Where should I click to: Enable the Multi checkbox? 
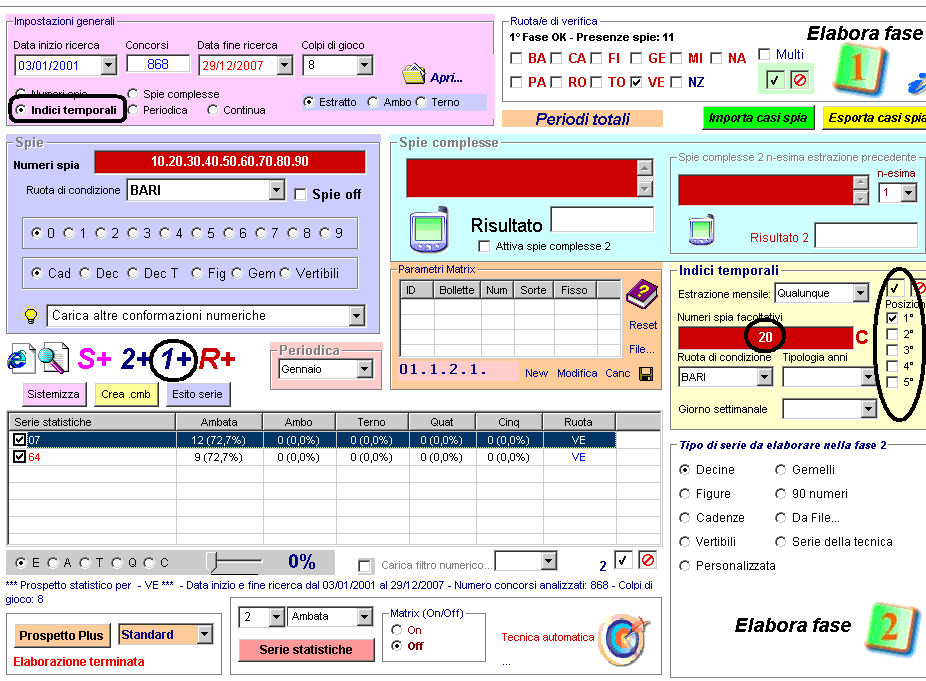tap(764, 54)
